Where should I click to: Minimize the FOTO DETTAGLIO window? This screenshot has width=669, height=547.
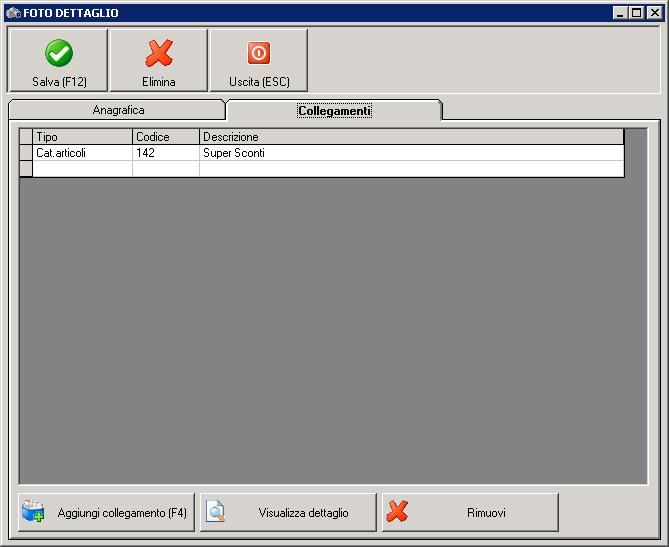(620, 13)
